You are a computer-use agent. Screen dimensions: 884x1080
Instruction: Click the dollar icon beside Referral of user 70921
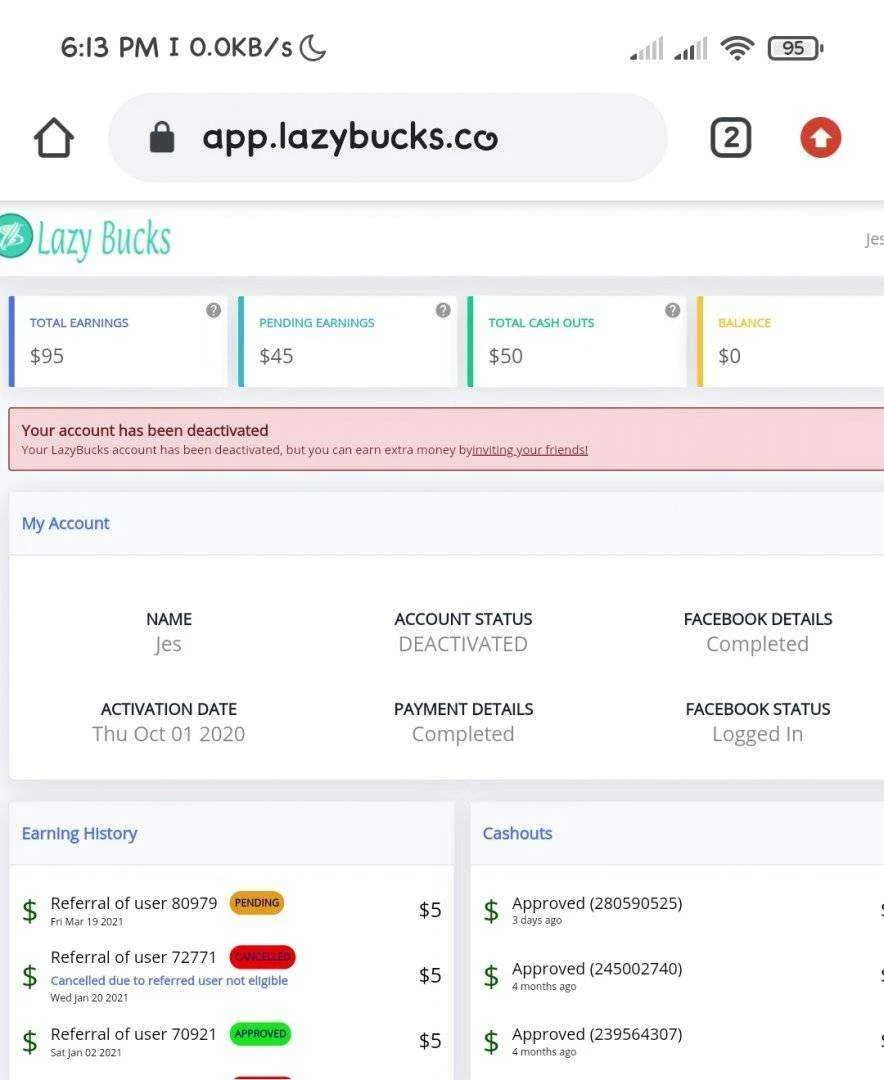pyautogui.click(x=30, y=1041)
